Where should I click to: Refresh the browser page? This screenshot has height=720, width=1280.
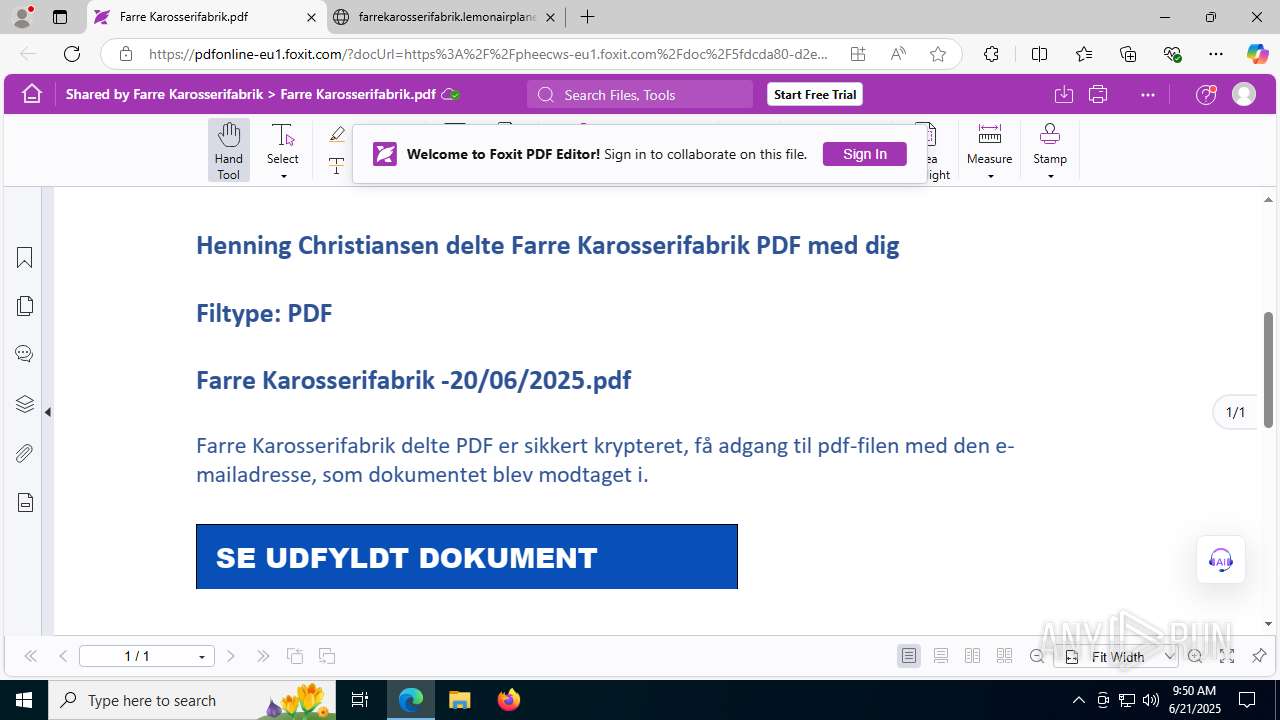[x=72, y=54]
